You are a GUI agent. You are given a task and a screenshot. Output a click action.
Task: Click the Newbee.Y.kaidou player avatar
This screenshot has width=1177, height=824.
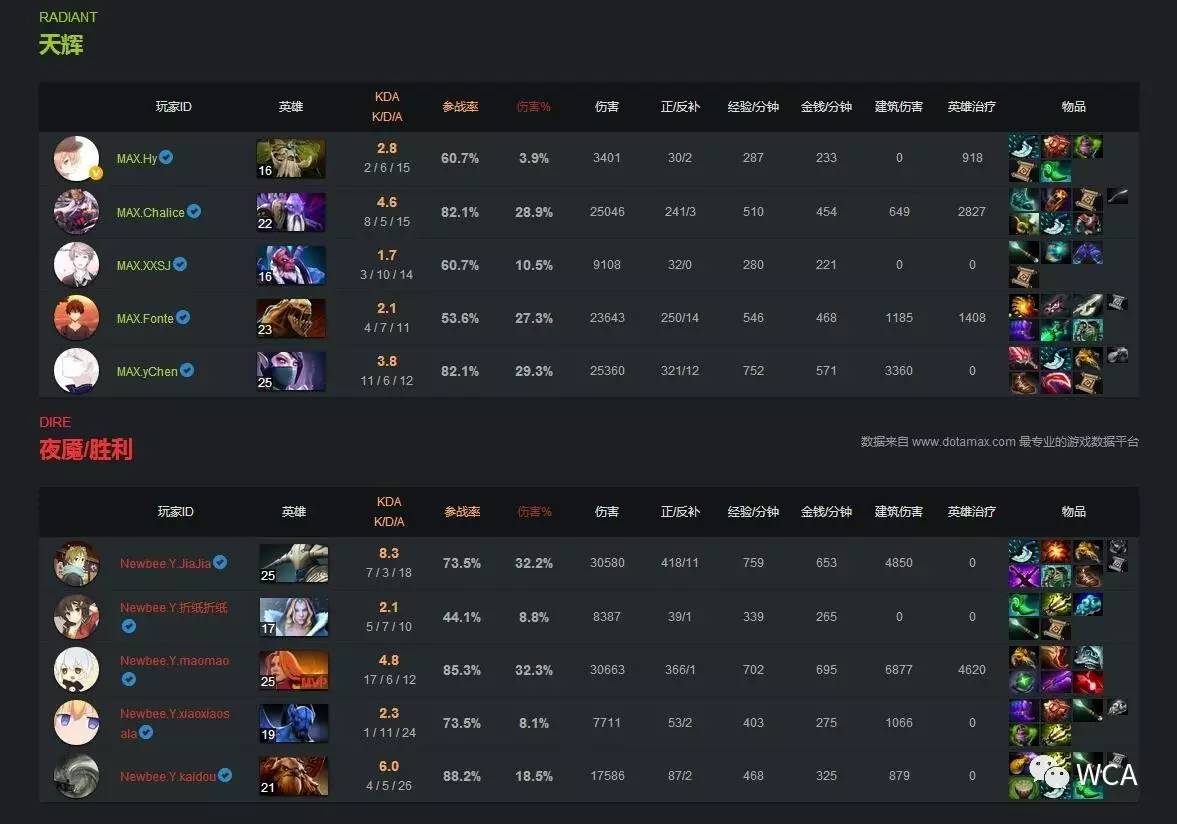tap(77, 776)
